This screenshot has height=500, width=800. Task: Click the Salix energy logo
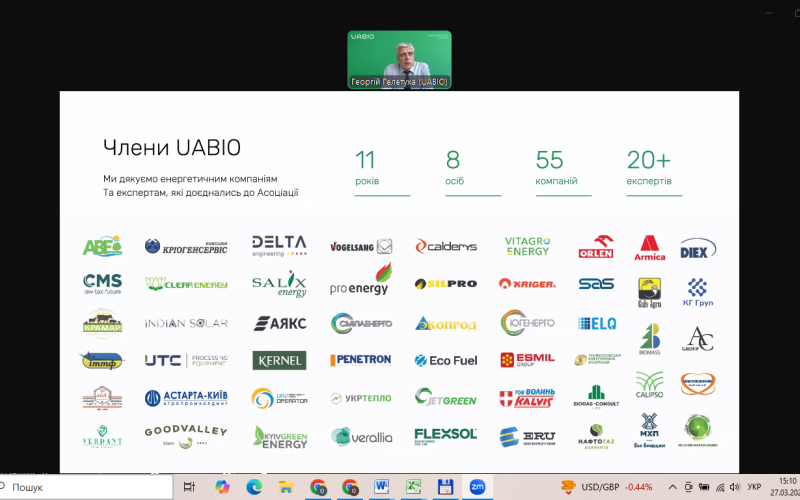[279, 284]
